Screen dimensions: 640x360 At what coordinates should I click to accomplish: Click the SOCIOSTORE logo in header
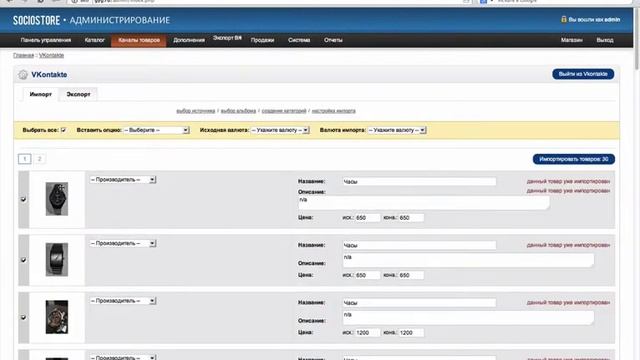36,20
